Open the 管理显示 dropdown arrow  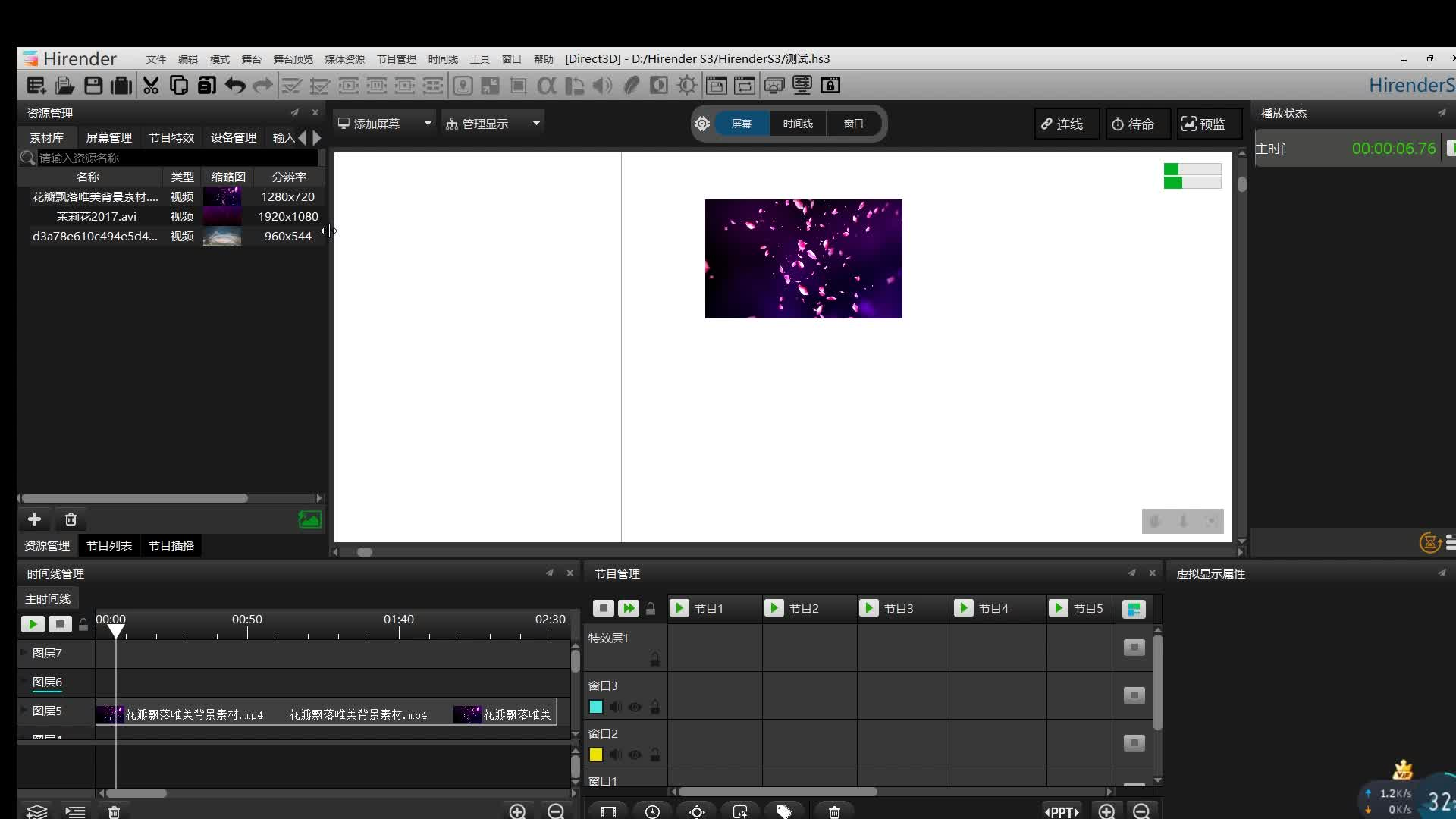point(536,124)
